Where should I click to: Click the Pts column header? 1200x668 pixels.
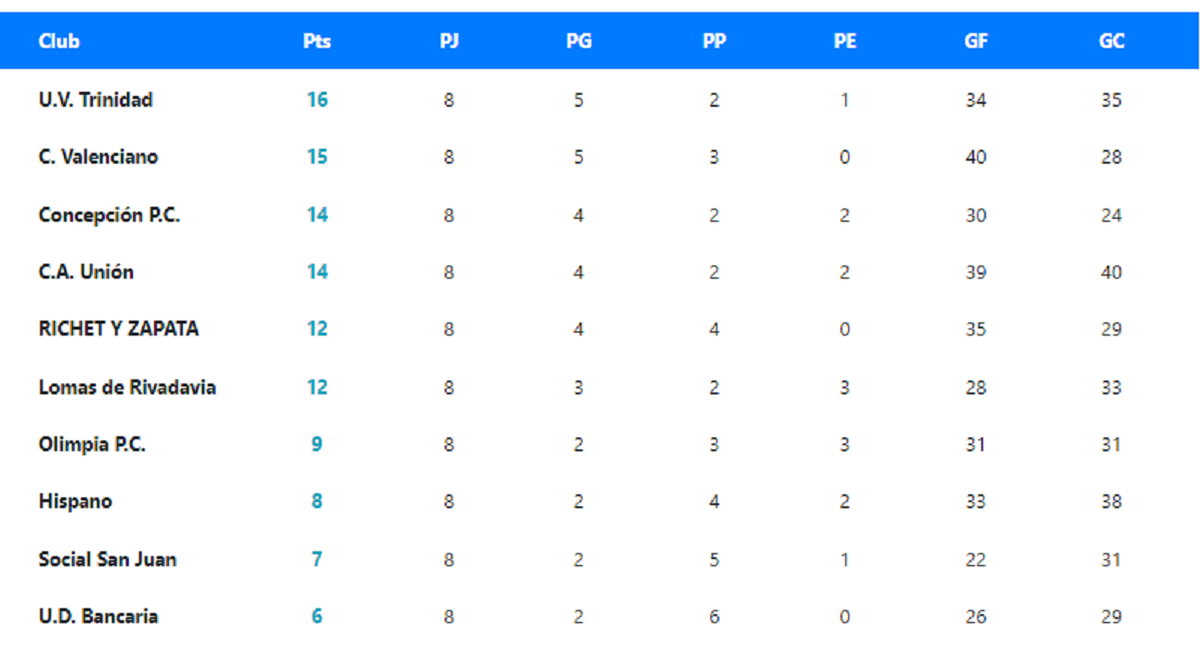[317, 41]
